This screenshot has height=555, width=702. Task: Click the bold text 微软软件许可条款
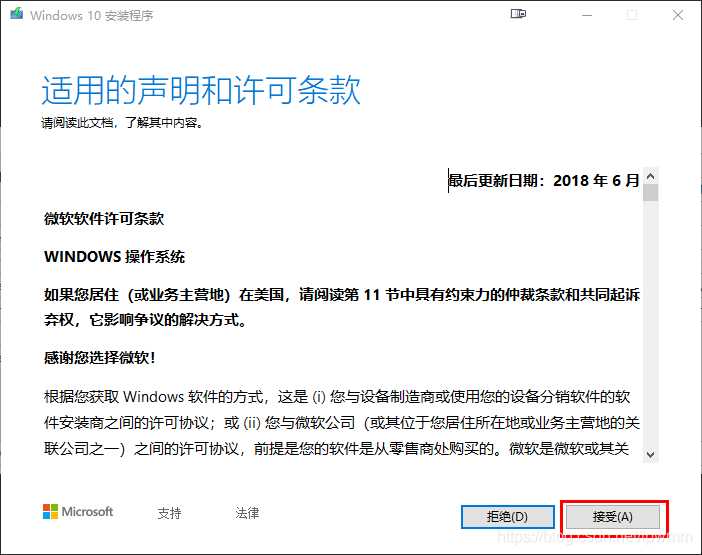coord(104,218)
